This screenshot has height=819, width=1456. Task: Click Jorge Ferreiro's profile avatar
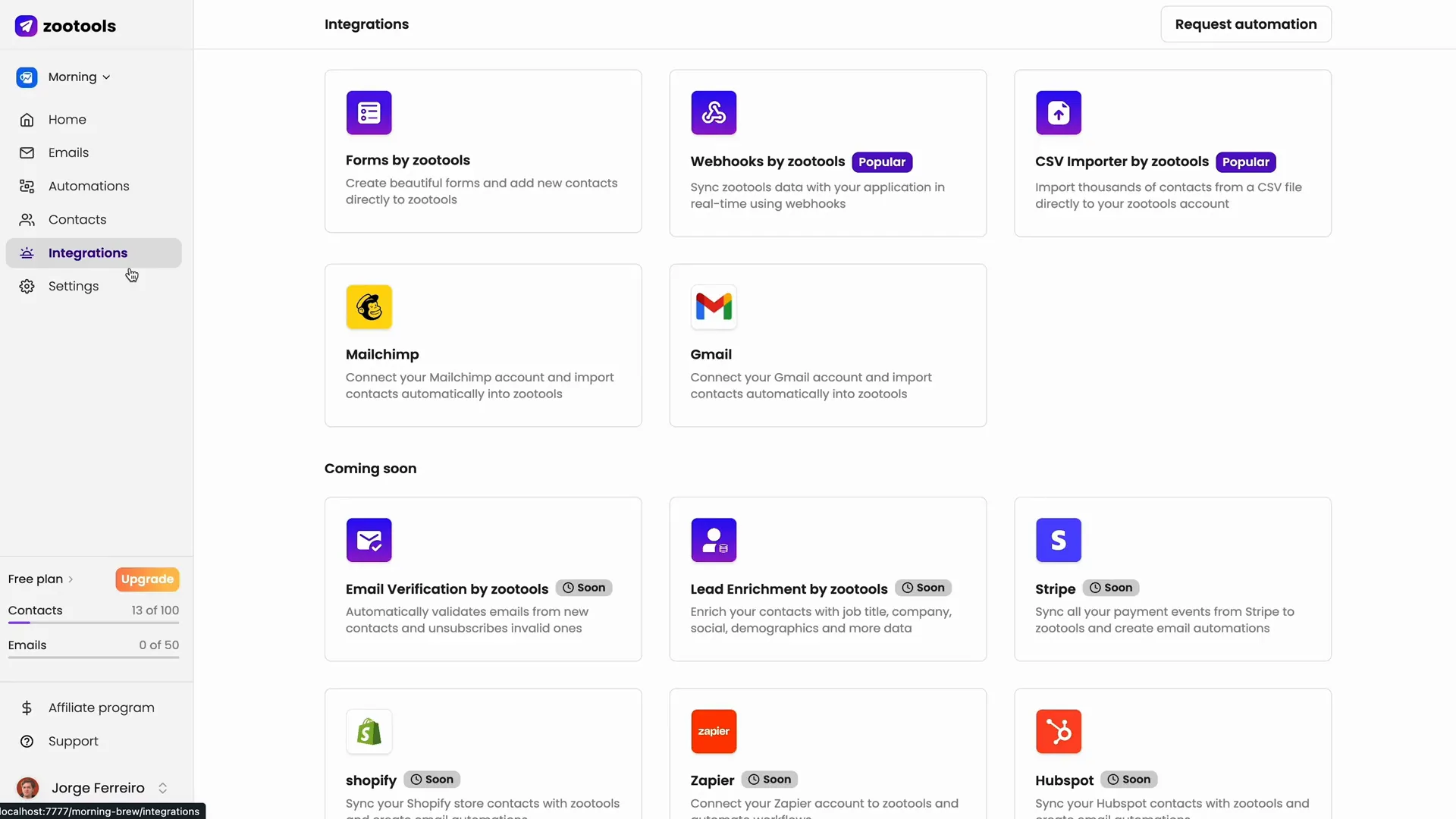pyautogui.click(x=28, y=788)
